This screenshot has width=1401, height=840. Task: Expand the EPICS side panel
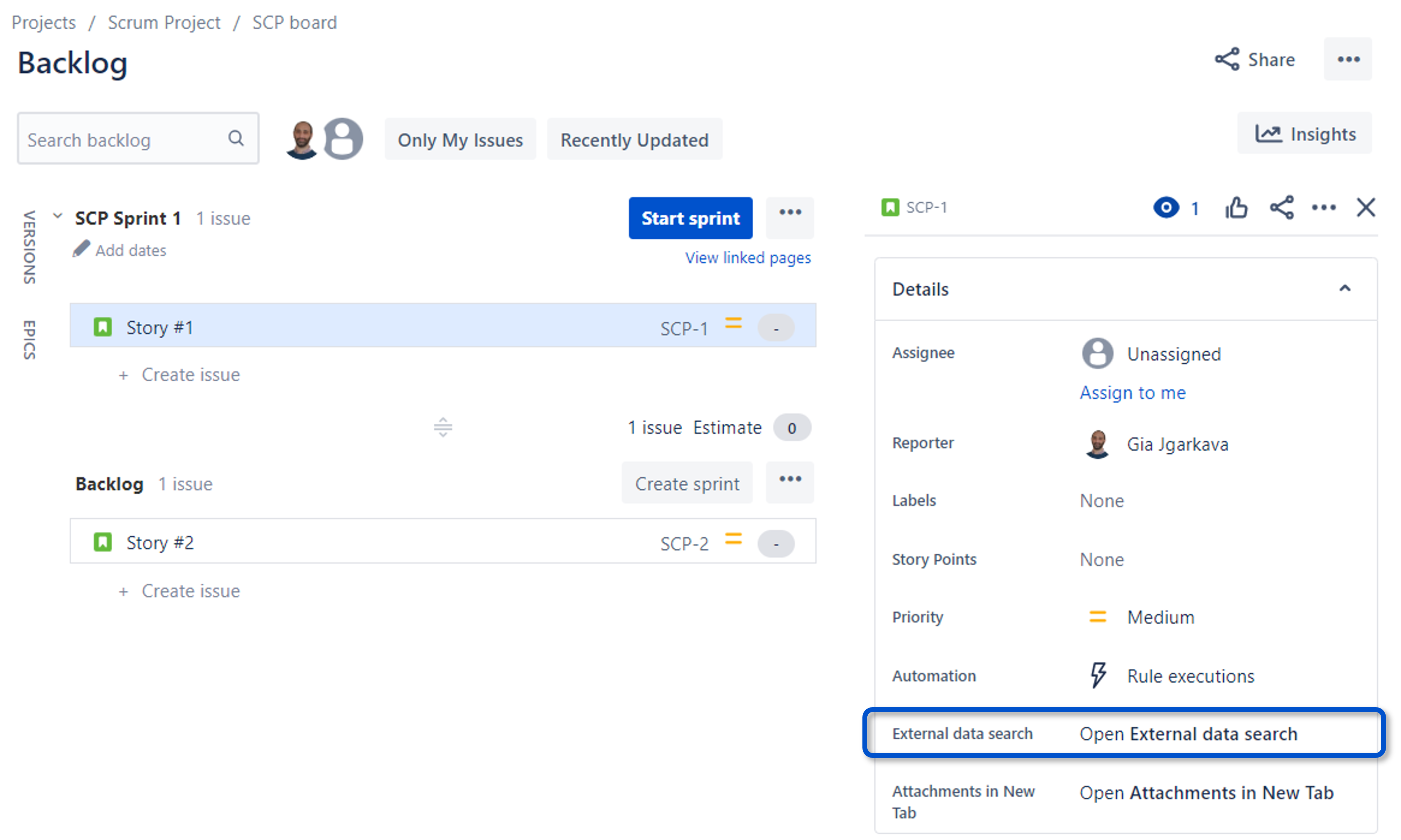(x=29, y=340)
